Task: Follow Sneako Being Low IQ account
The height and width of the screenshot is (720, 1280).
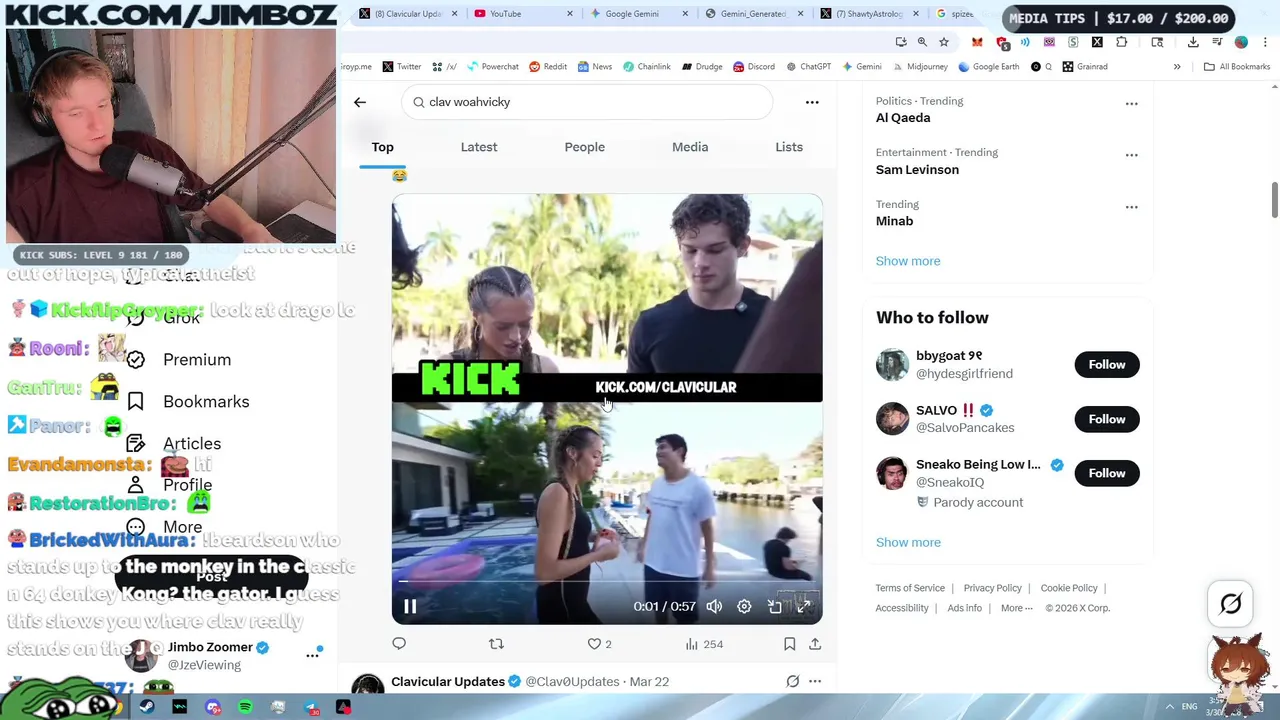Action: pyautogui.click(x=1107, y=473)
